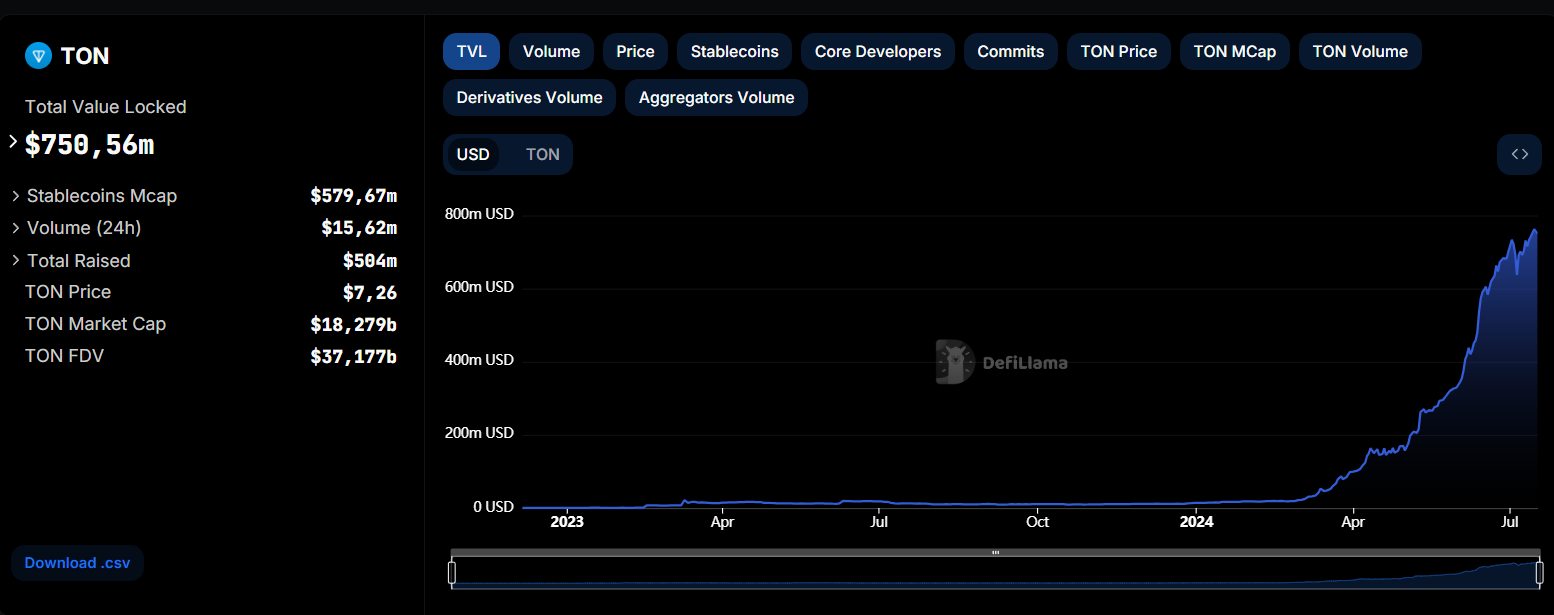Click the 200m USD axis label
The image size is (1554, 615).
(x=479, y=433)
